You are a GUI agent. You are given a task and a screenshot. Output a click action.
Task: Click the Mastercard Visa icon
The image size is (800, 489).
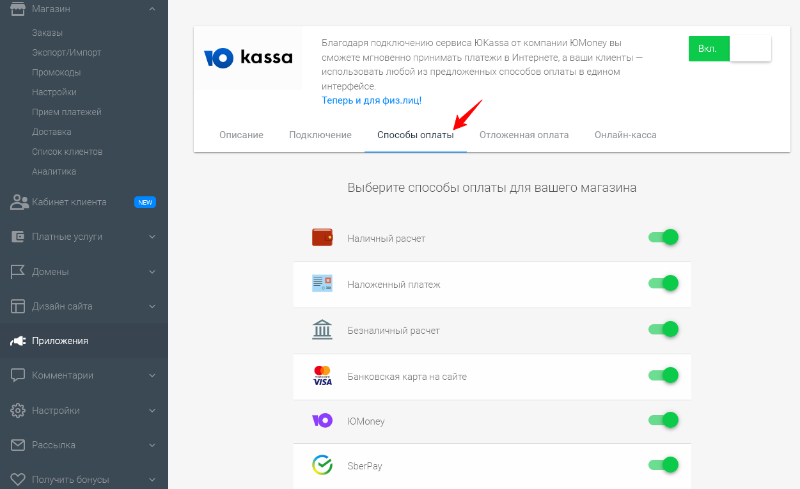point(322,376)
